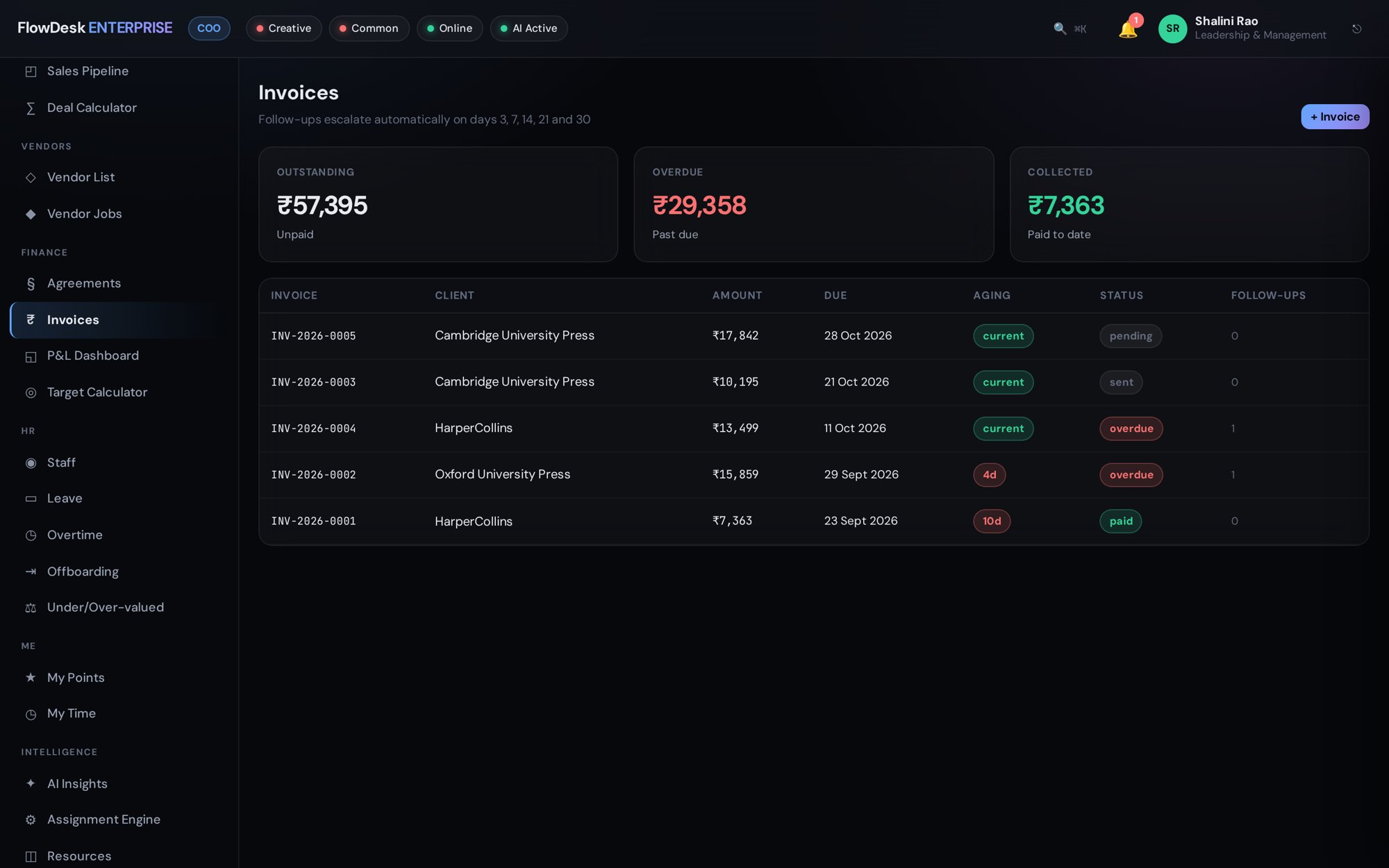Screen dimensions: 1389x868
Task: Click the Status column header
Action: point(1121,296)
